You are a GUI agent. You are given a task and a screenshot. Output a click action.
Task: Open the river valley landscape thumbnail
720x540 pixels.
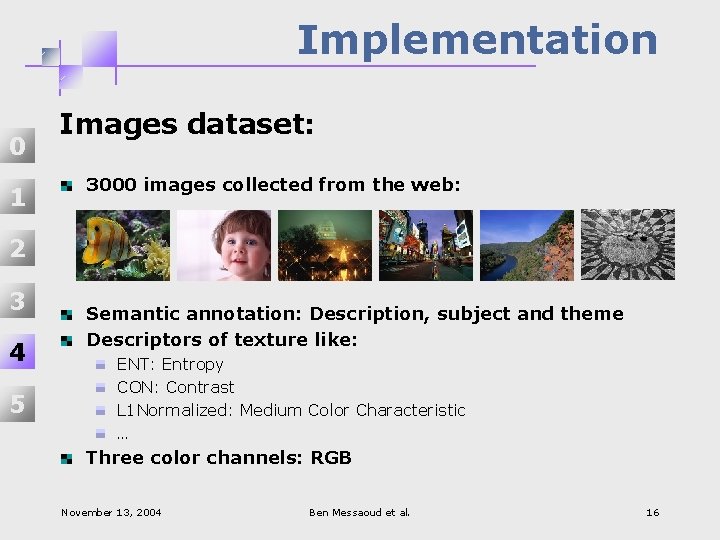(527, 245)
